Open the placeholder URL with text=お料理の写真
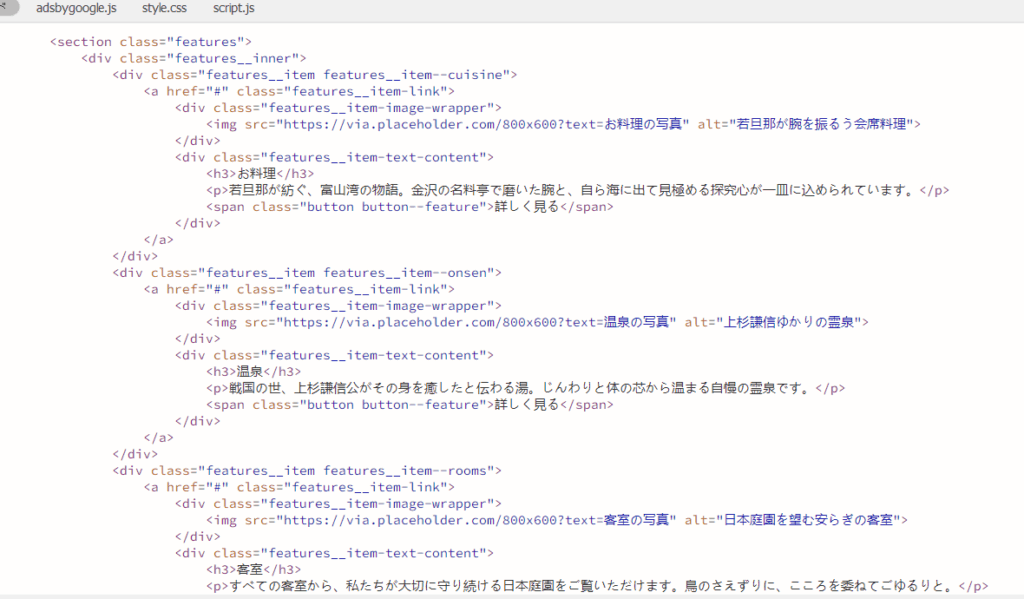 click(483, 124)
